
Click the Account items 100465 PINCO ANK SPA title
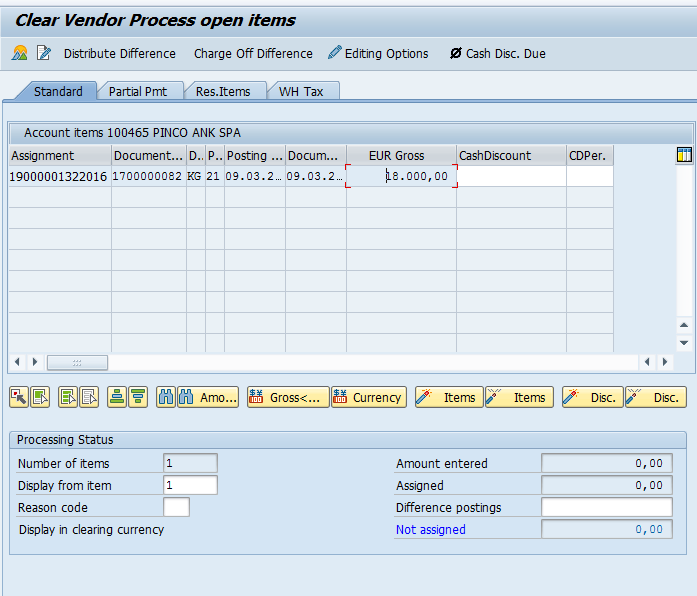pyautogui.click(x=132, y=133)
